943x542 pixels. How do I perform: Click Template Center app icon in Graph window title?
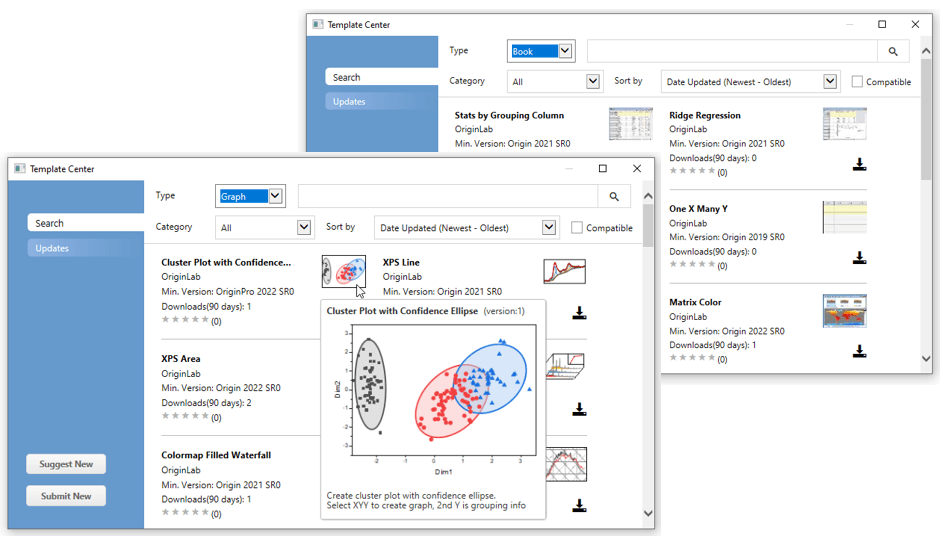click(20, 169)
